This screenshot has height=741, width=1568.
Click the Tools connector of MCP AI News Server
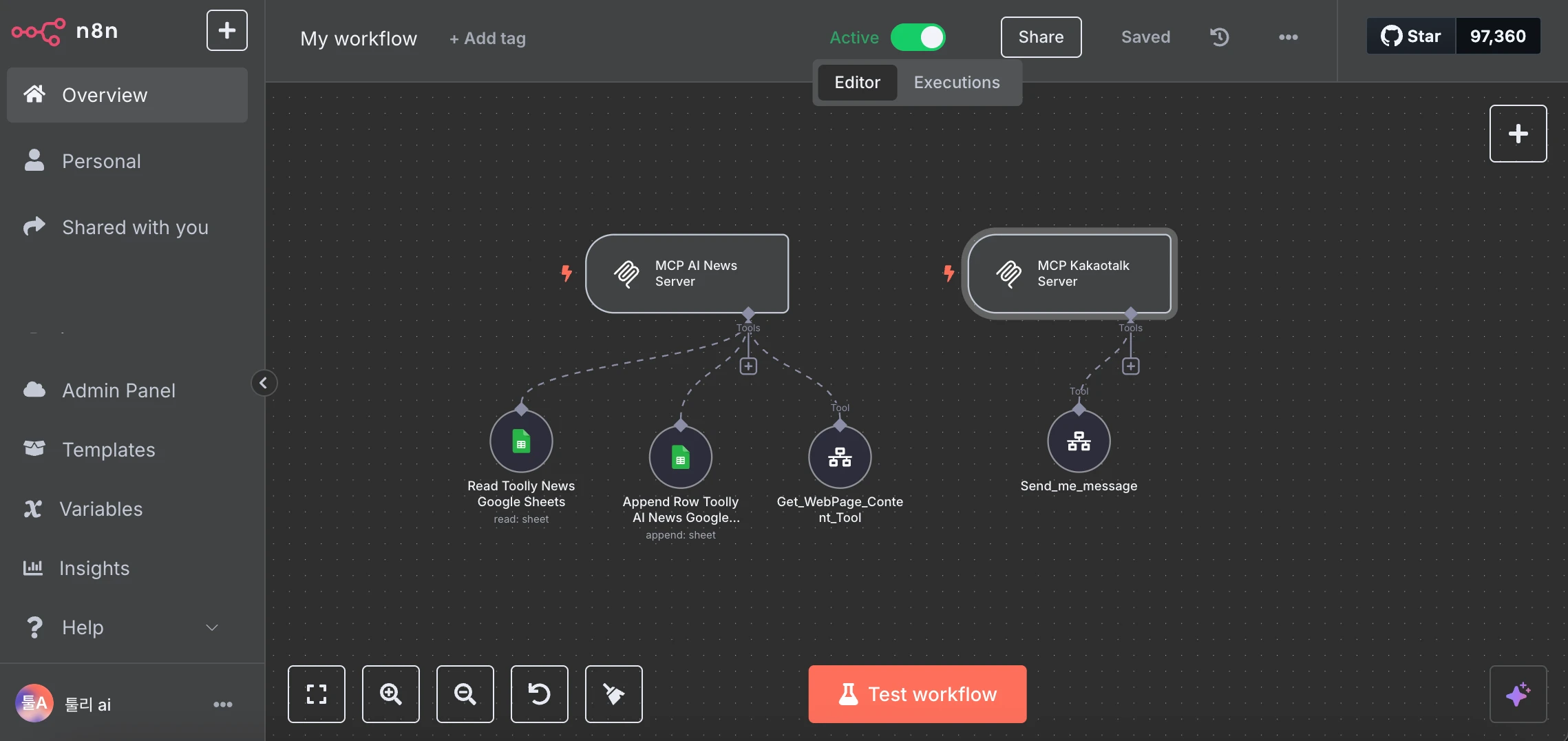click(x=748, y=314)
